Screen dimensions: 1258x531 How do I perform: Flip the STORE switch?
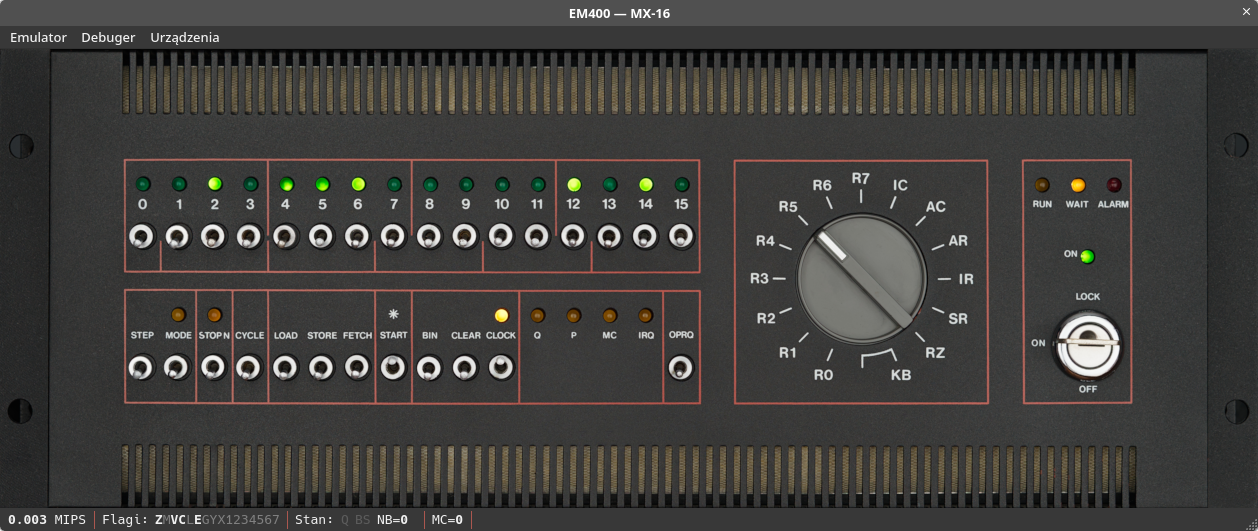(321, 368)
